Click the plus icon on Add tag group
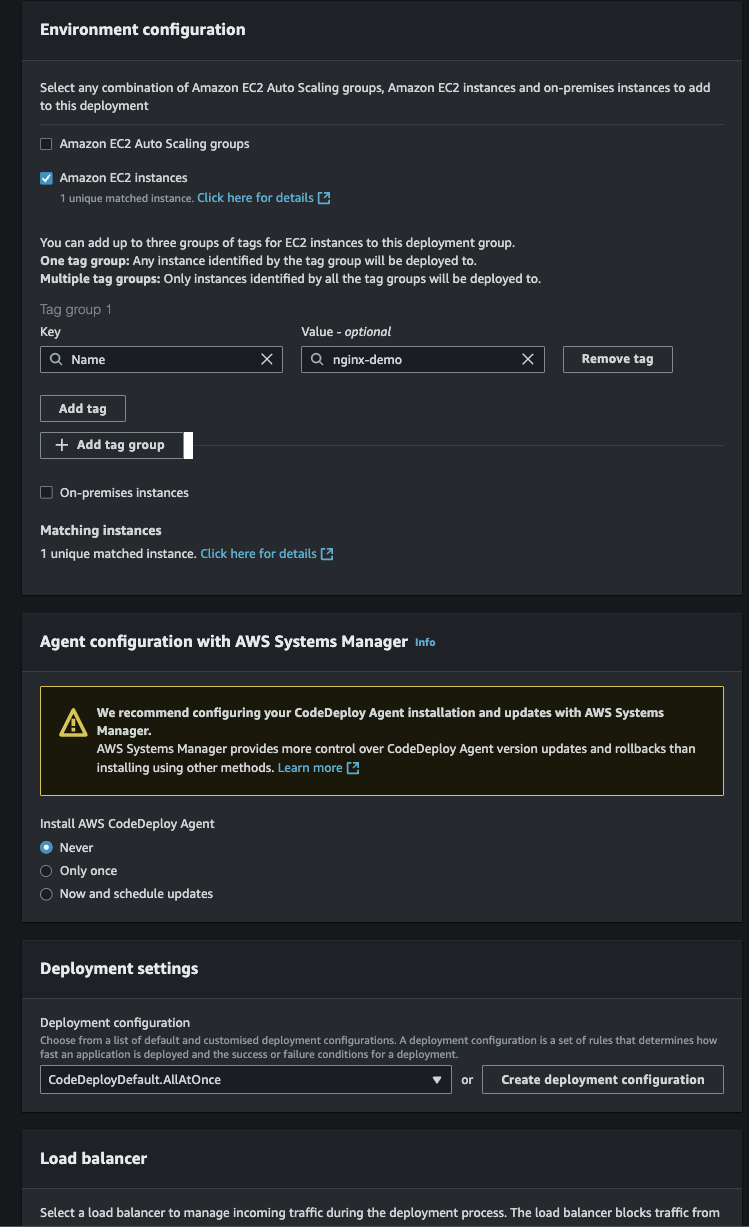 coord(62,445)
